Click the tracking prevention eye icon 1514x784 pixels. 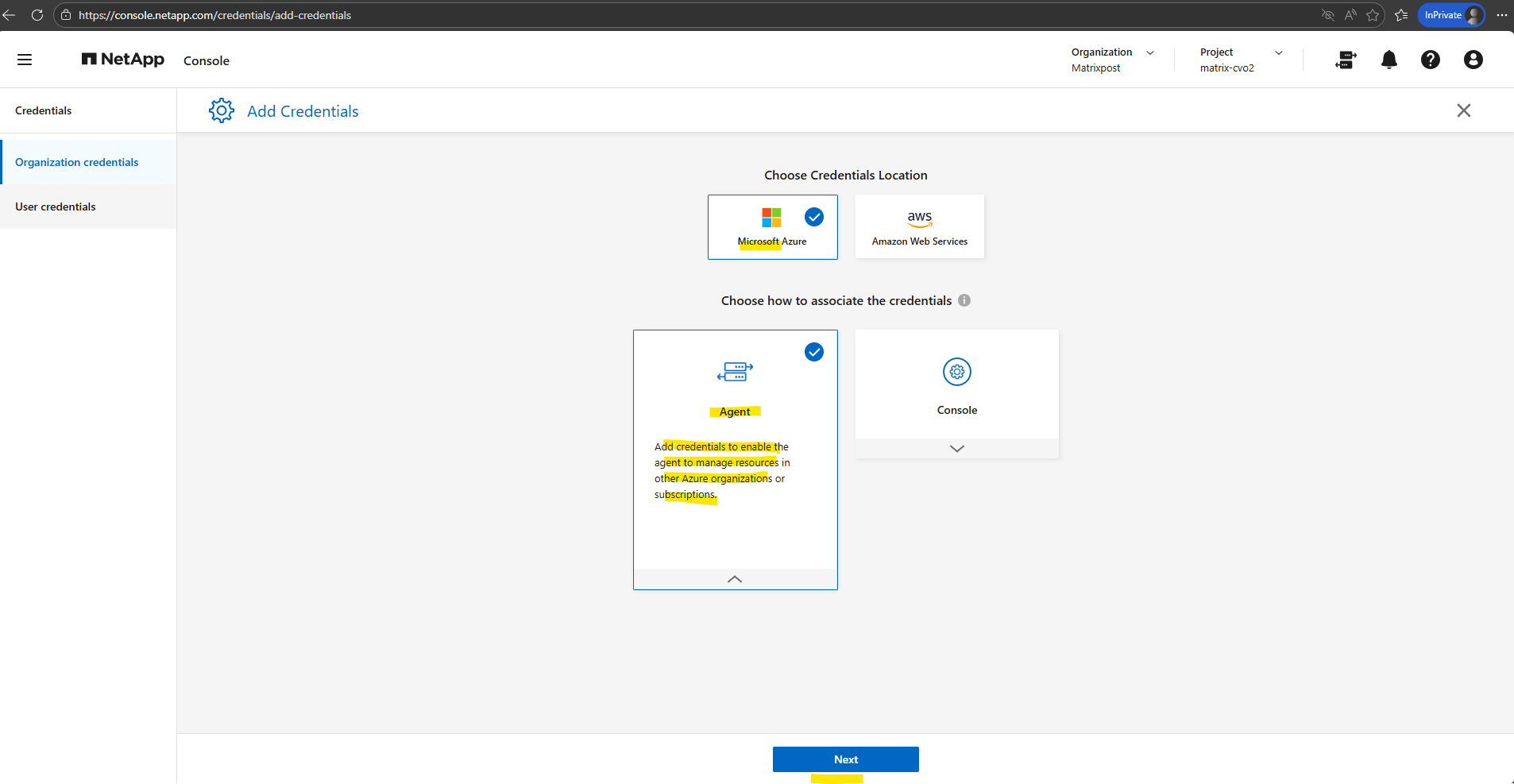click(1327, 15)
